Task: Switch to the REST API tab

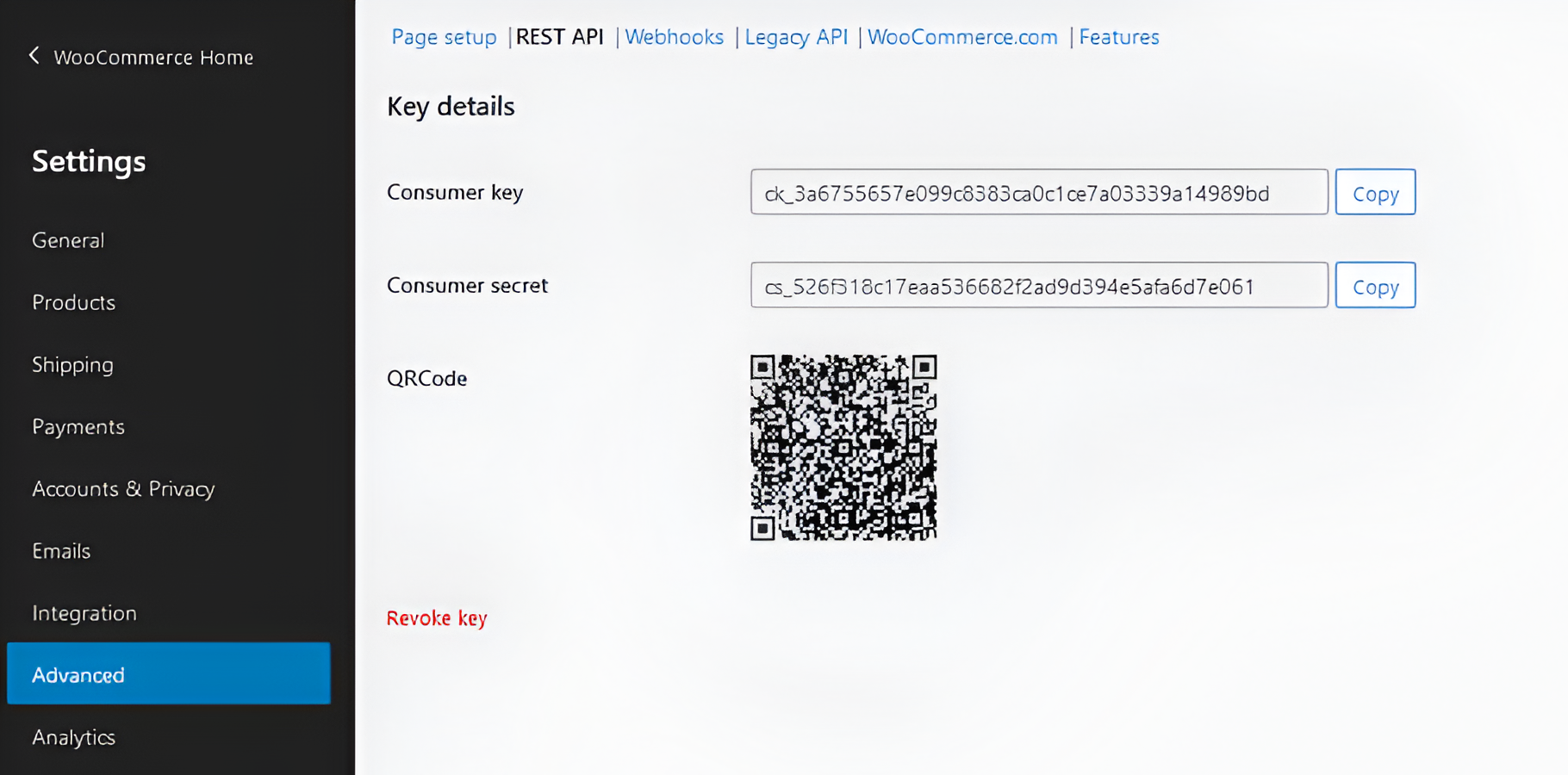Action: (559, 37)
